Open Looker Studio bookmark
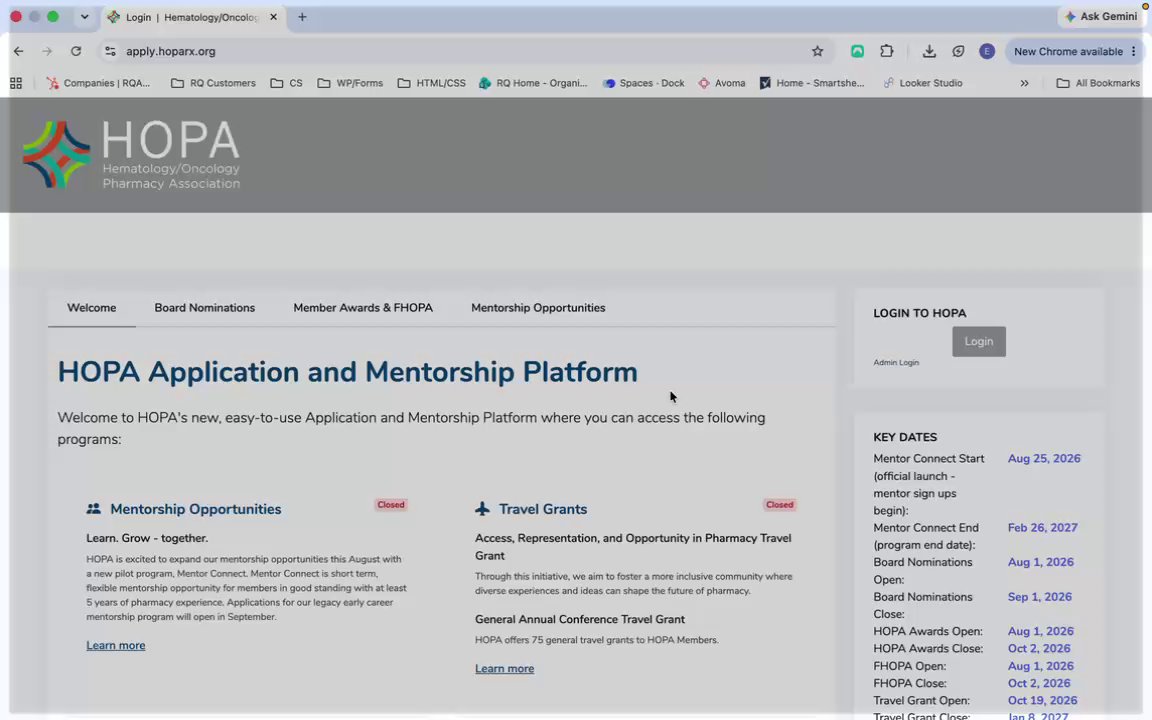The width and height of the screenshot is (1152, 720). click(x=923, y=83)
